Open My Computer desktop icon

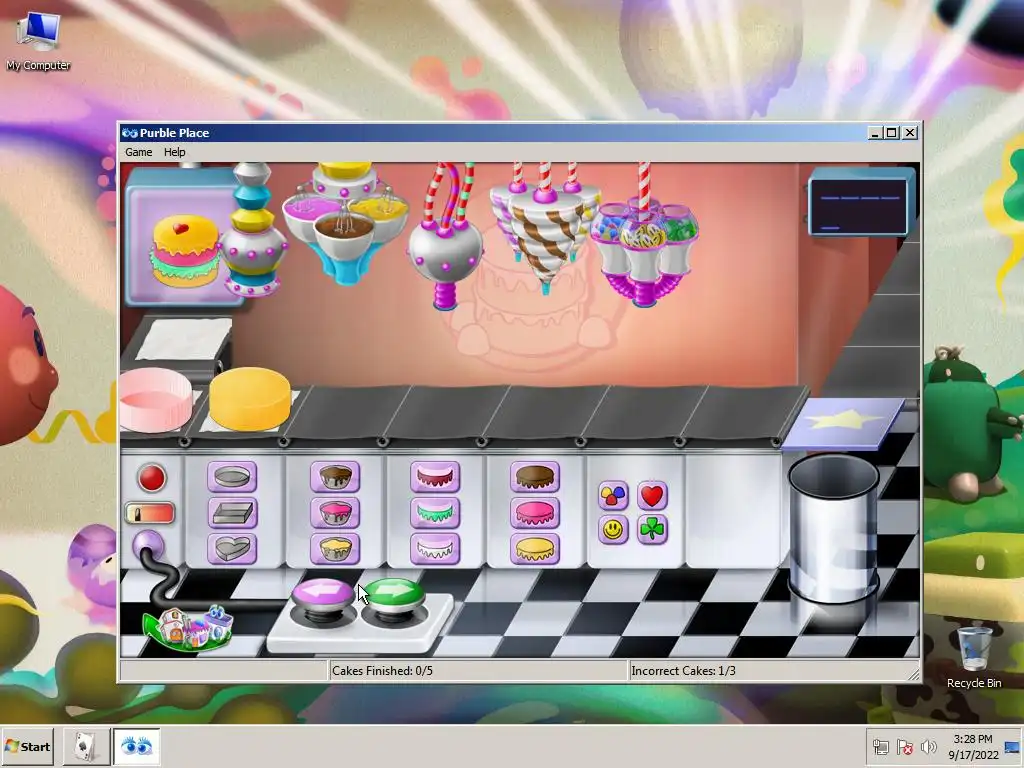click(x=39, y=40)
